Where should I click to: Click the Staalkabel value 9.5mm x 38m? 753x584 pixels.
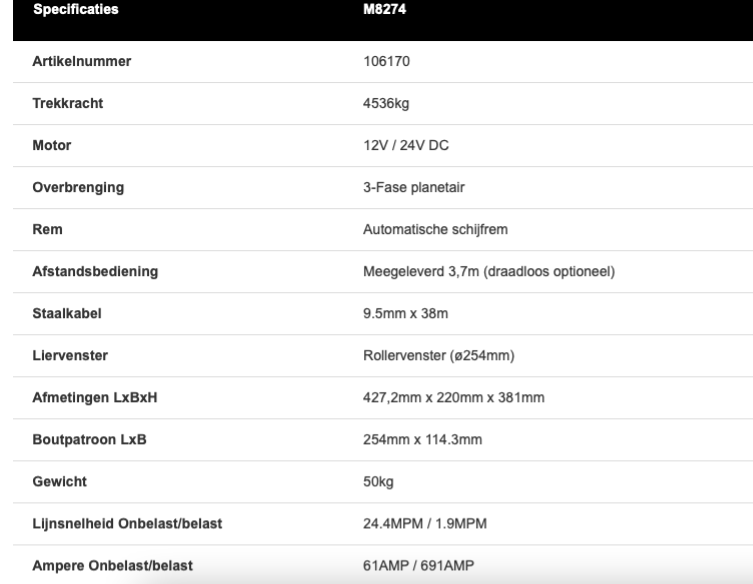click(405, 313)
